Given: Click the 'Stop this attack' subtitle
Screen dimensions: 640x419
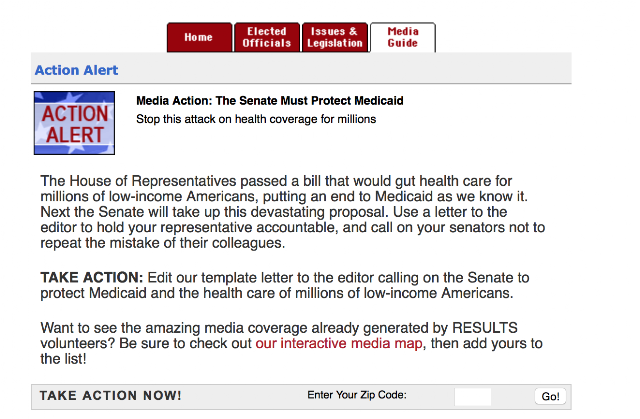Looking at the screenshot, I should [256, 119].
